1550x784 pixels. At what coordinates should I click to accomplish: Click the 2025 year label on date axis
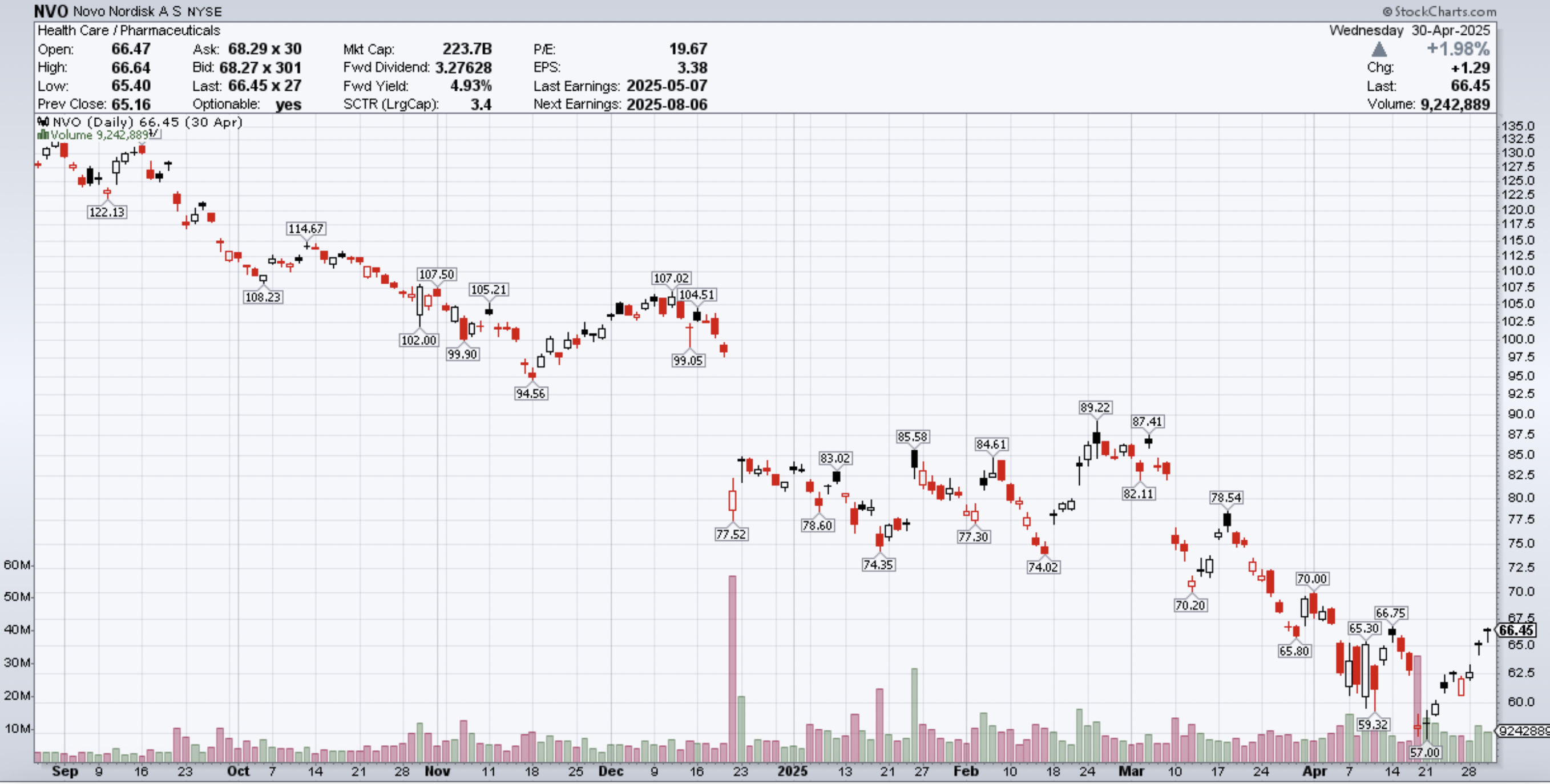[792, 771]
